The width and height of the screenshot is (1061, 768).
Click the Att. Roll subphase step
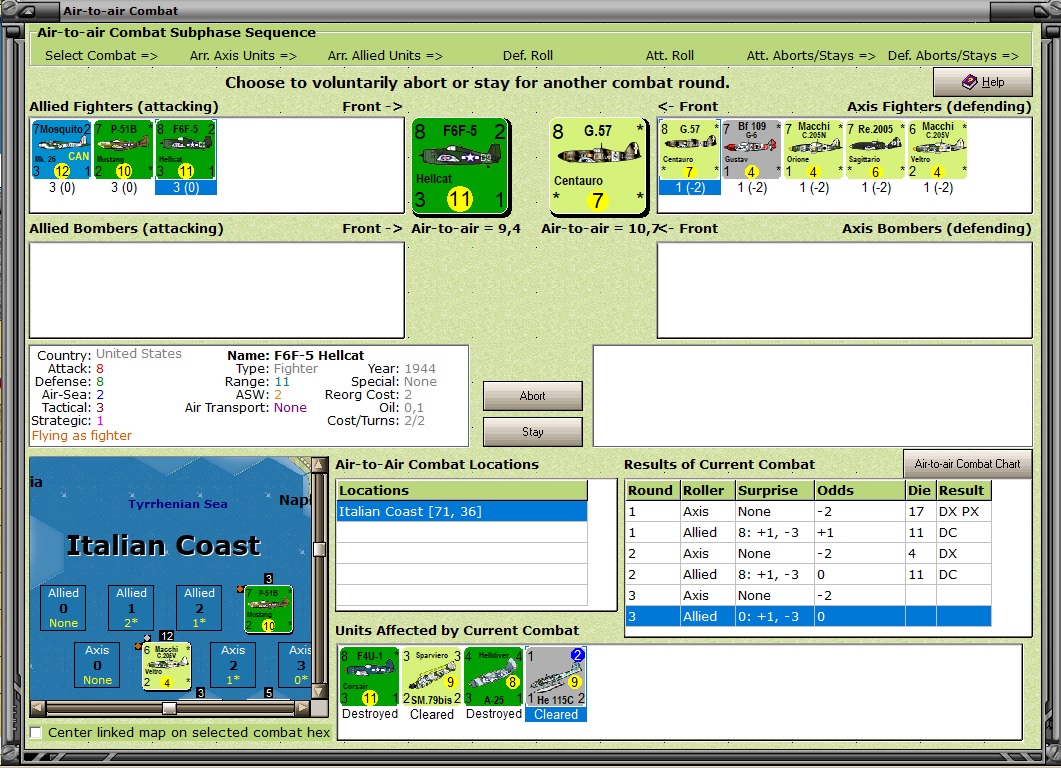click(x=669, y=55)
